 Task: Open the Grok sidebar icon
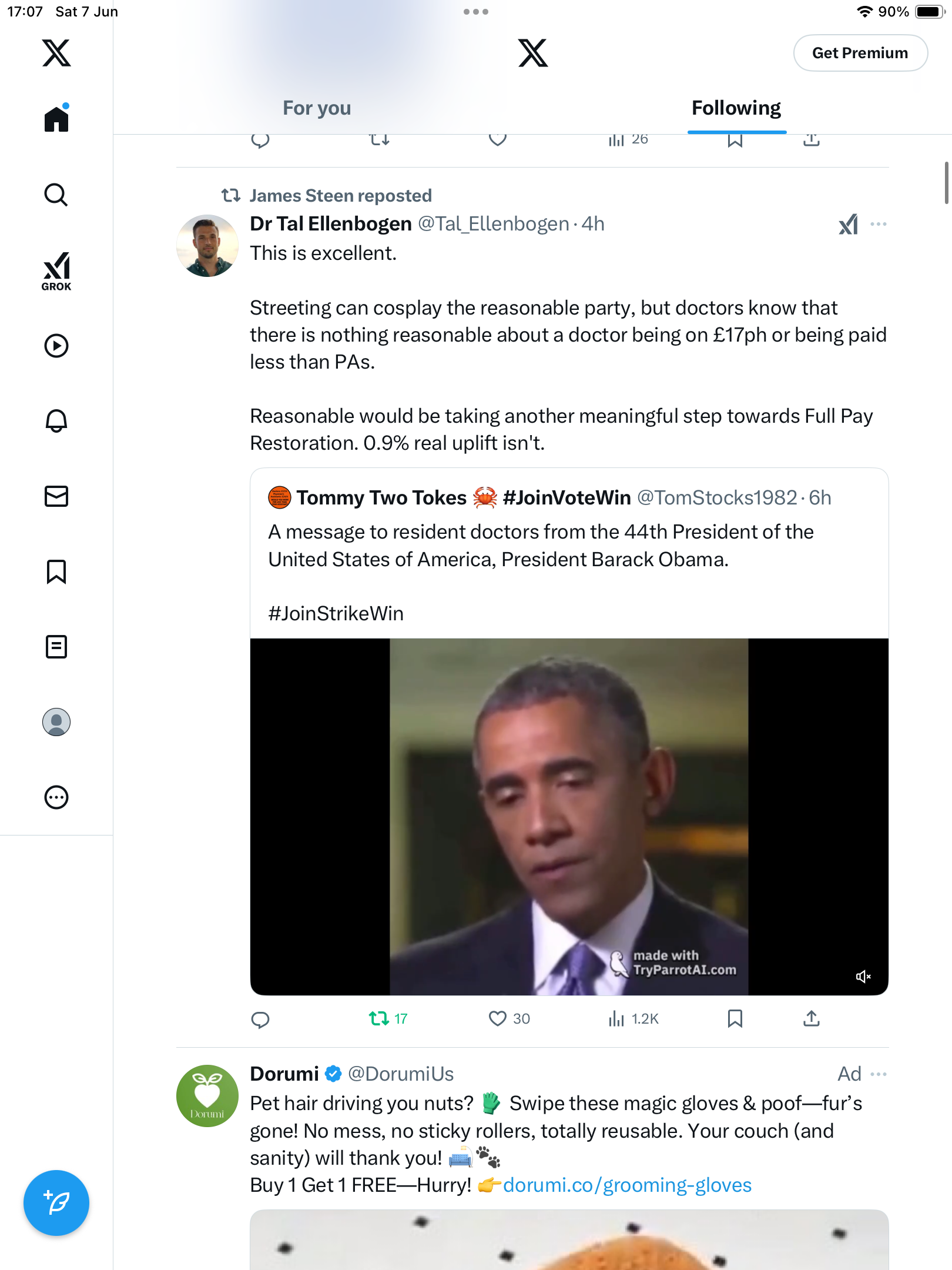coord(56,271)
